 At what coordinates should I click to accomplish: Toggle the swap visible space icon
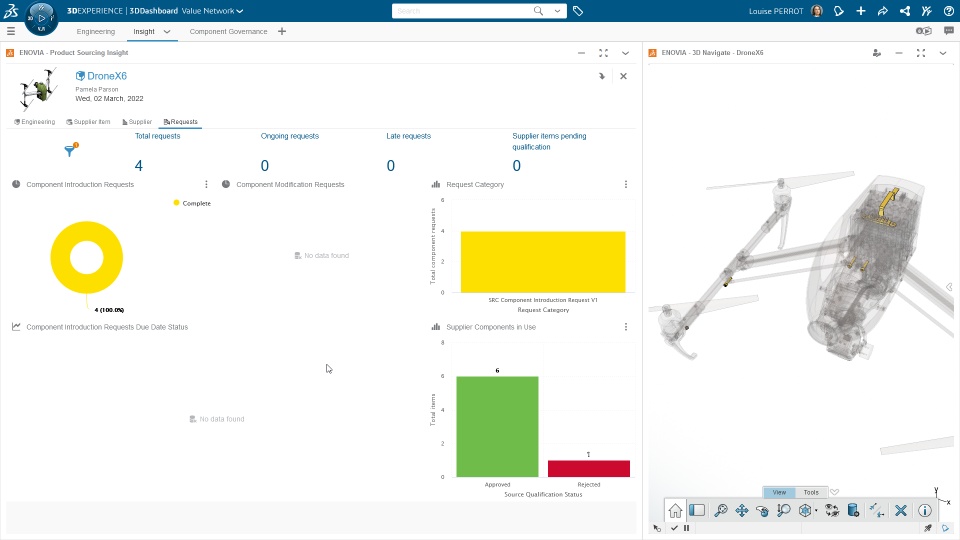tap(831, 511)
